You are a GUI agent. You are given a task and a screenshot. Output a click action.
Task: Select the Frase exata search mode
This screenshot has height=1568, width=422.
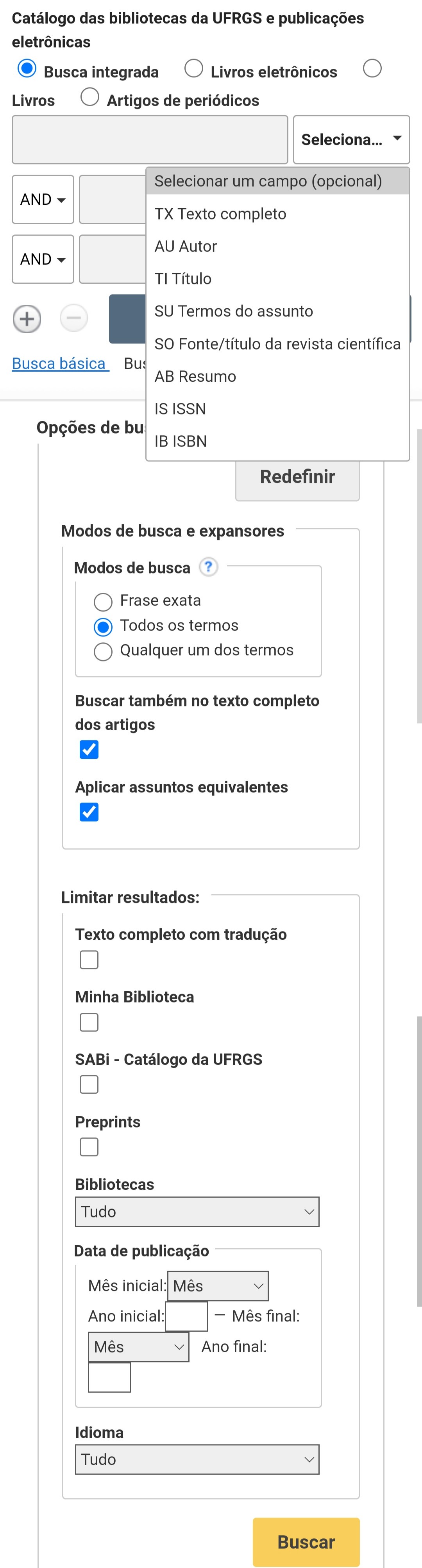point(103,602)
